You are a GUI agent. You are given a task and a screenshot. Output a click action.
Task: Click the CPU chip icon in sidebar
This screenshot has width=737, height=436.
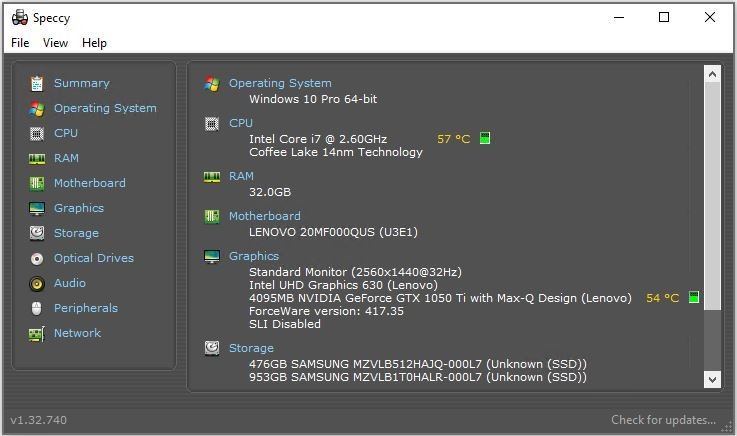[37, 133]
